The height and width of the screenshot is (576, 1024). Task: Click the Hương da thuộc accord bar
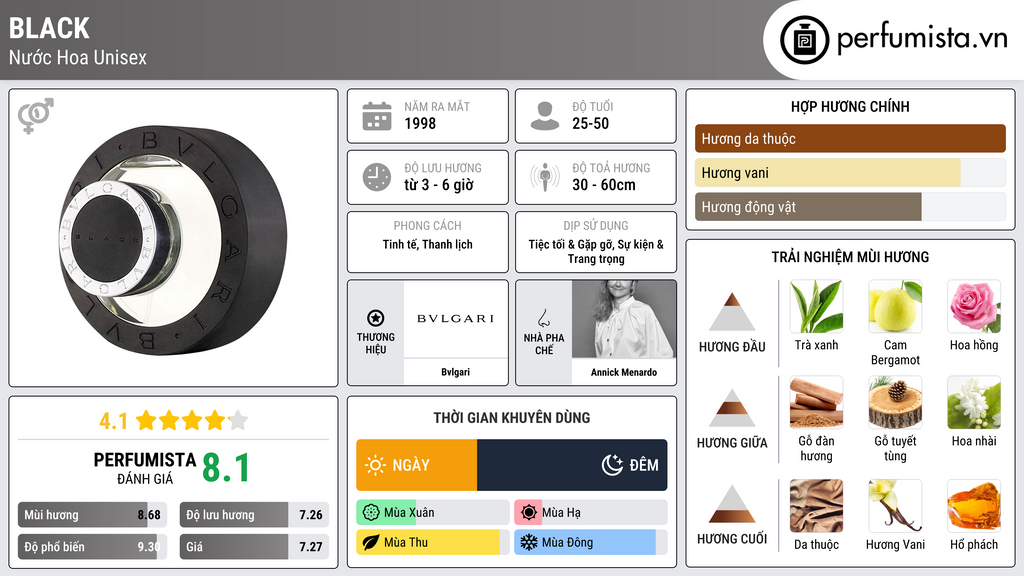tap(850, 138)
